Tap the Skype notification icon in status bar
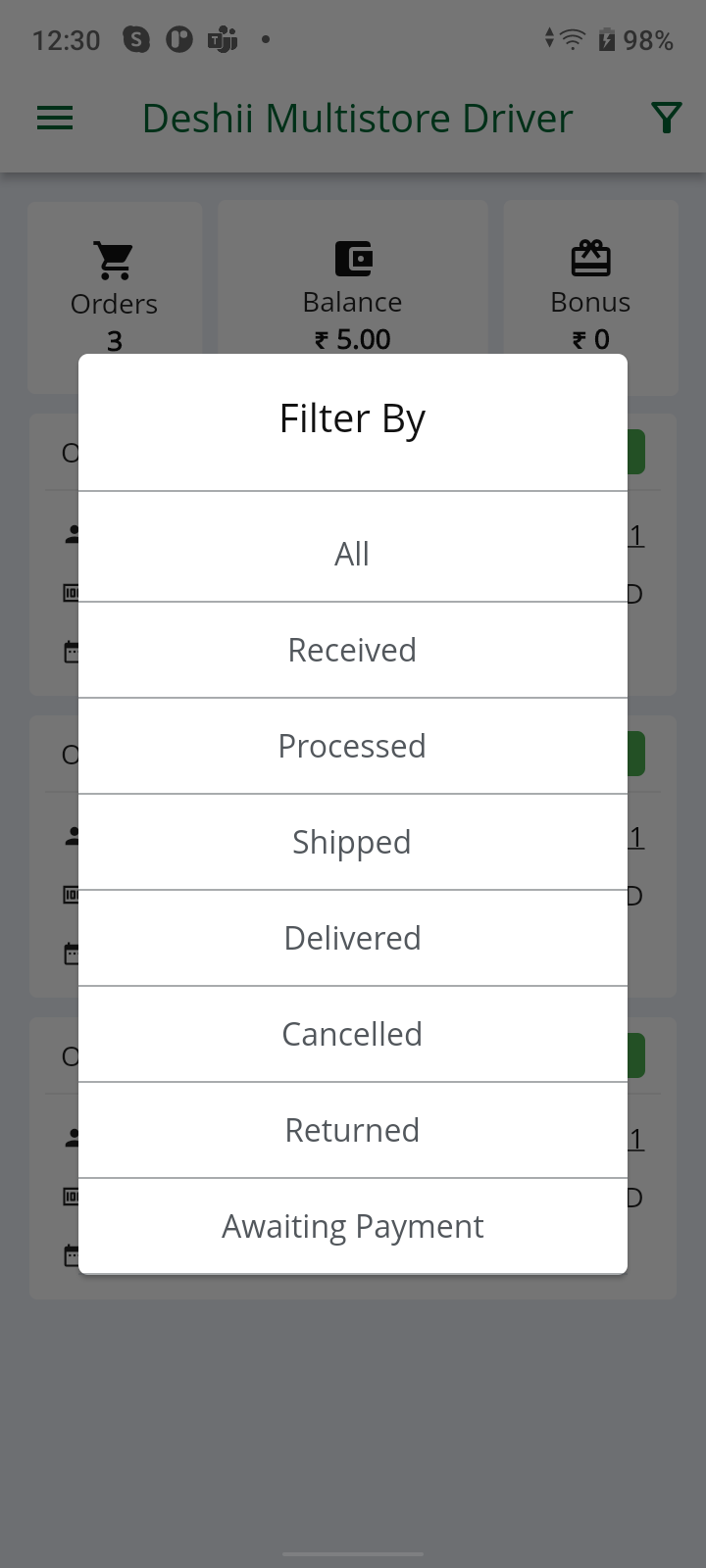Screen dimensions: 706x1568 click(136, 40)
